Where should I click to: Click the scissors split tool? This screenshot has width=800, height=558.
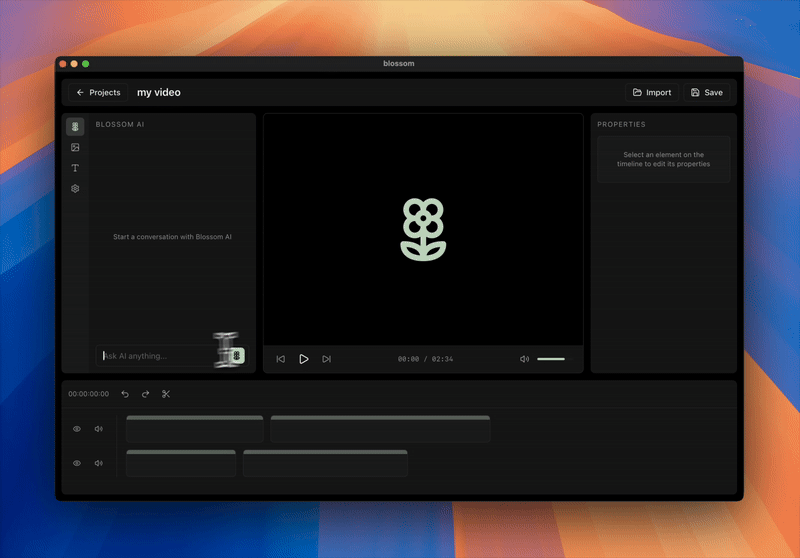(166, 394)
